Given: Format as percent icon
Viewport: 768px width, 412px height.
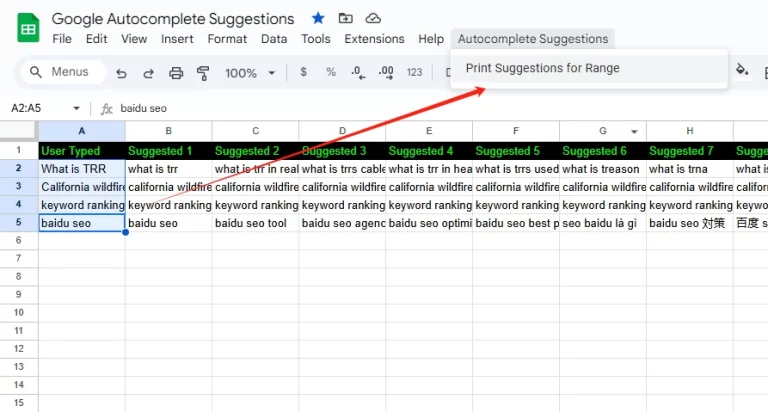Looking at the screenshot, I should pos(331,73).
